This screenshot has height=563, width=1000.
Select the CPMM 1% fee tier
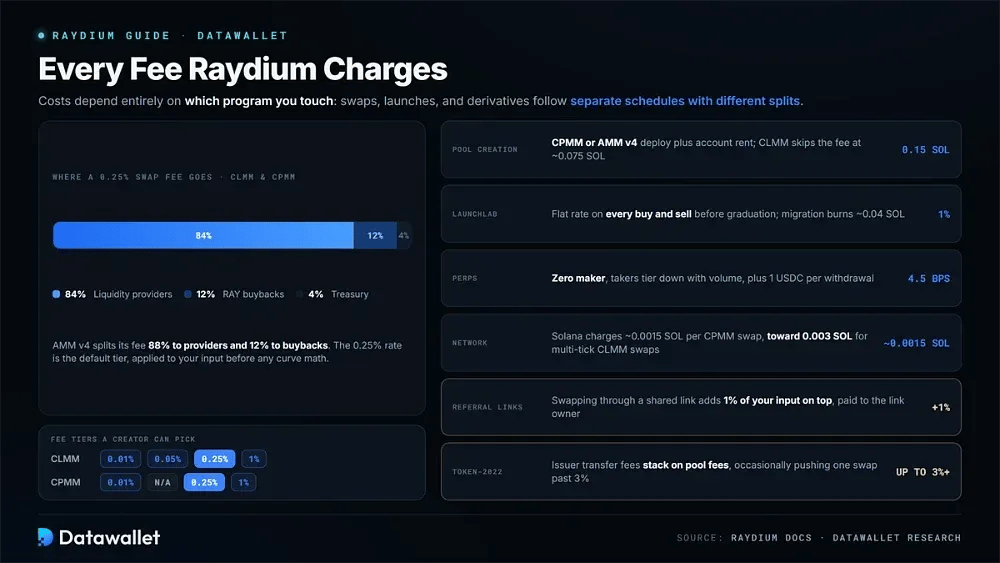tap(244, 482)
